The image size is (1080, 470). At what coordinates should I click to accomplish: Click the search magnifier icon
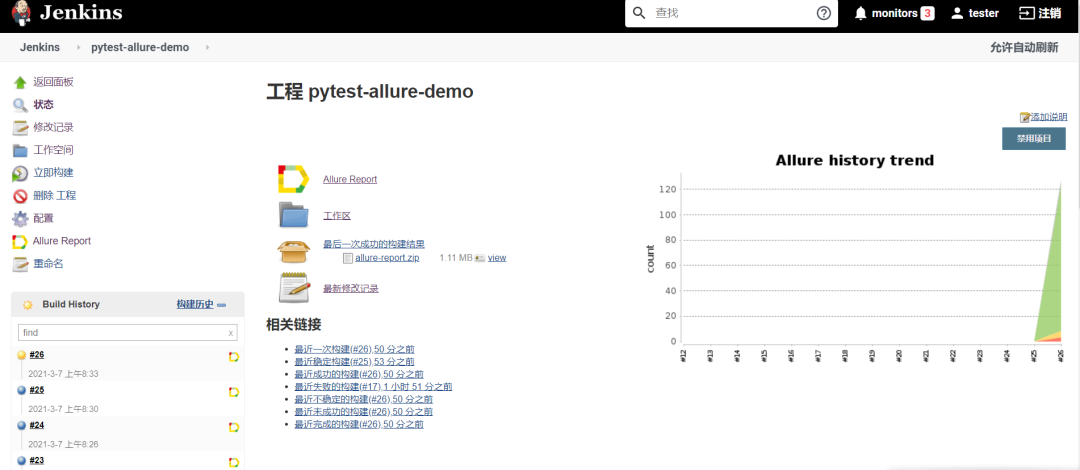639,13
